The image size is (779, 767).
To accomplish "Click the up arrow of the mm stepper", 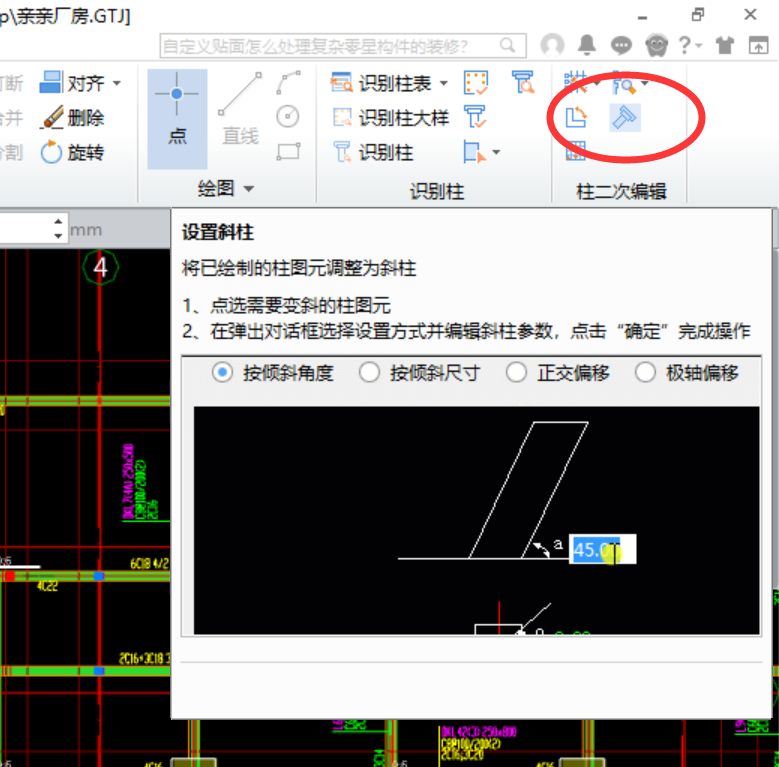I will (58, 221).
